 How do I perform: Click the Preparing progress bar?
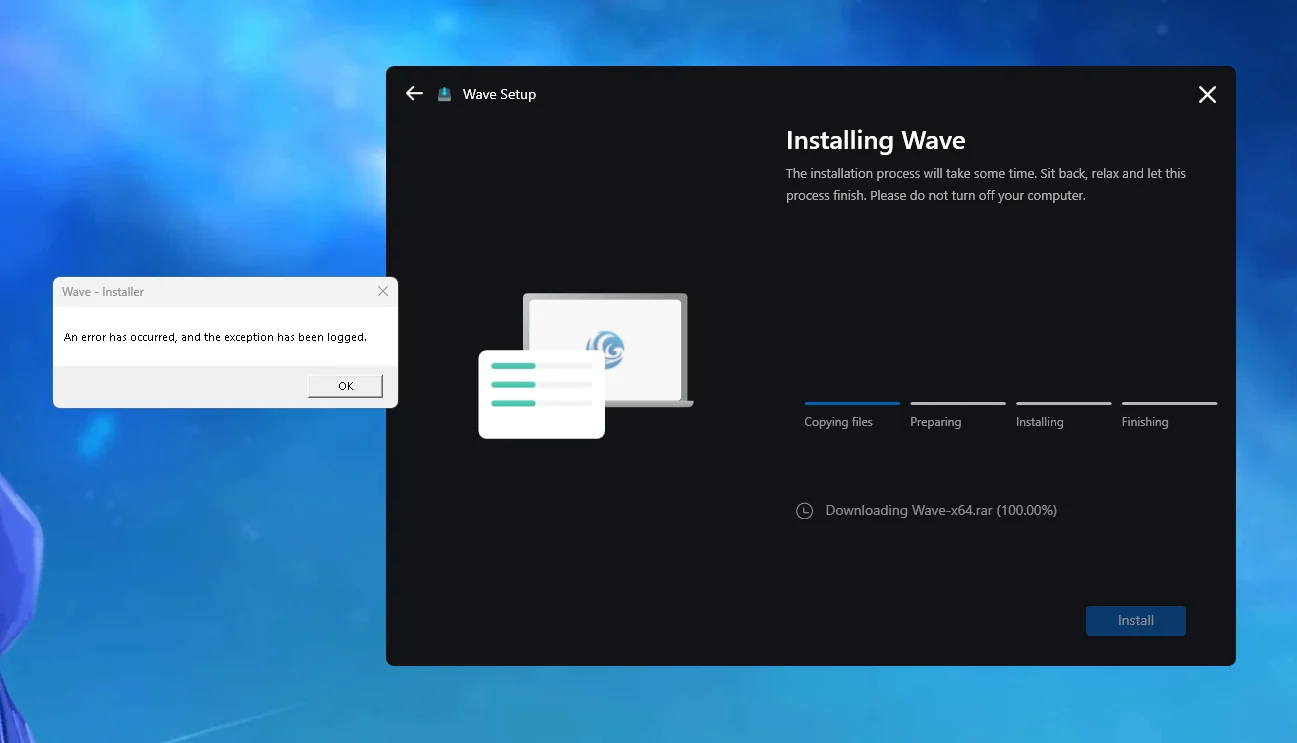coord(958,403)
